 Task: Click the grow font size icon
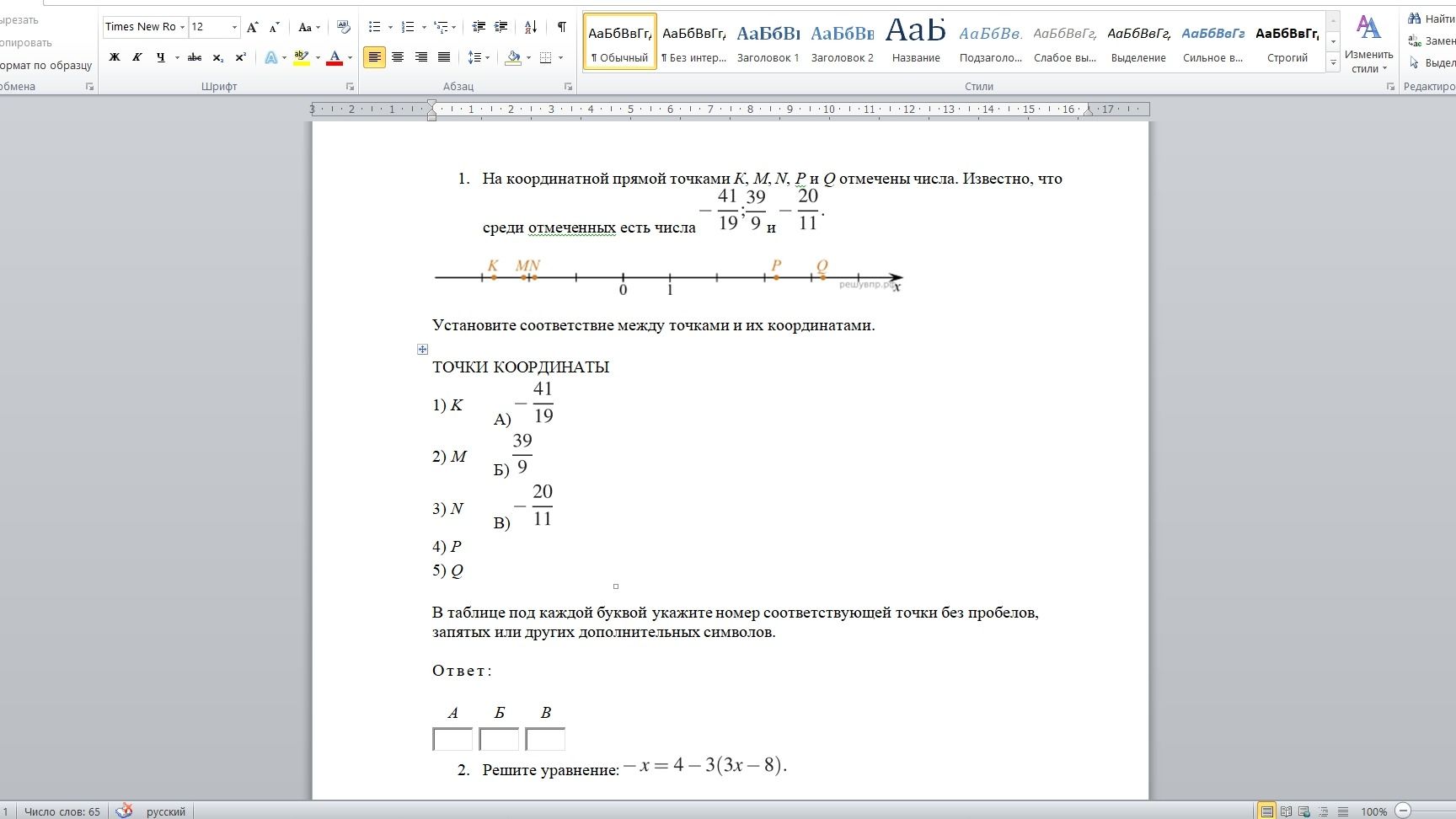tap(252, 27)
